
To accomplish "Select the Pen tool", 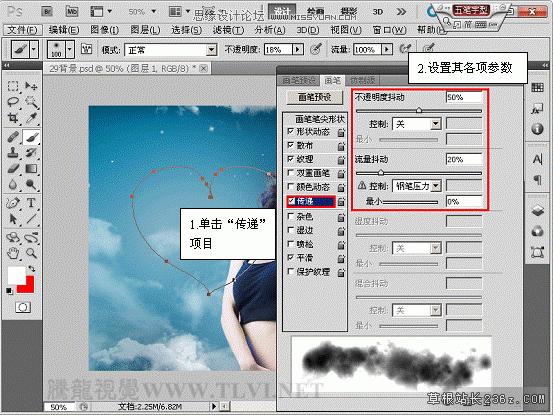I will click(13, 203).
